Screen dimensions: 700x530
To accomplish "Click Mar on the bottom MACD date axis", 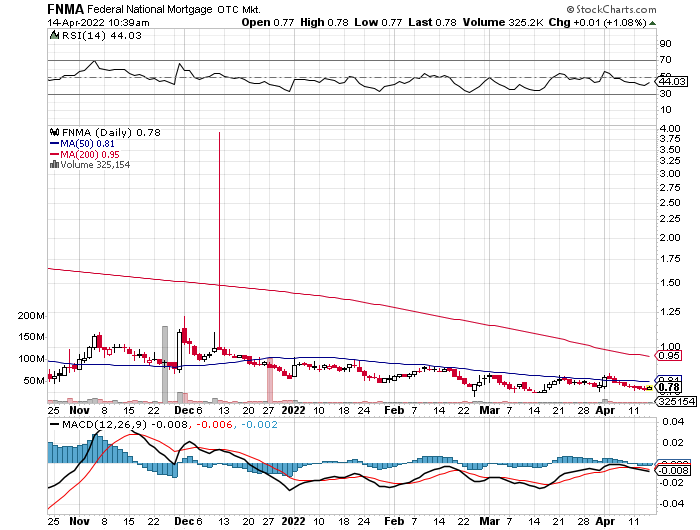I will tap(489, 521).
